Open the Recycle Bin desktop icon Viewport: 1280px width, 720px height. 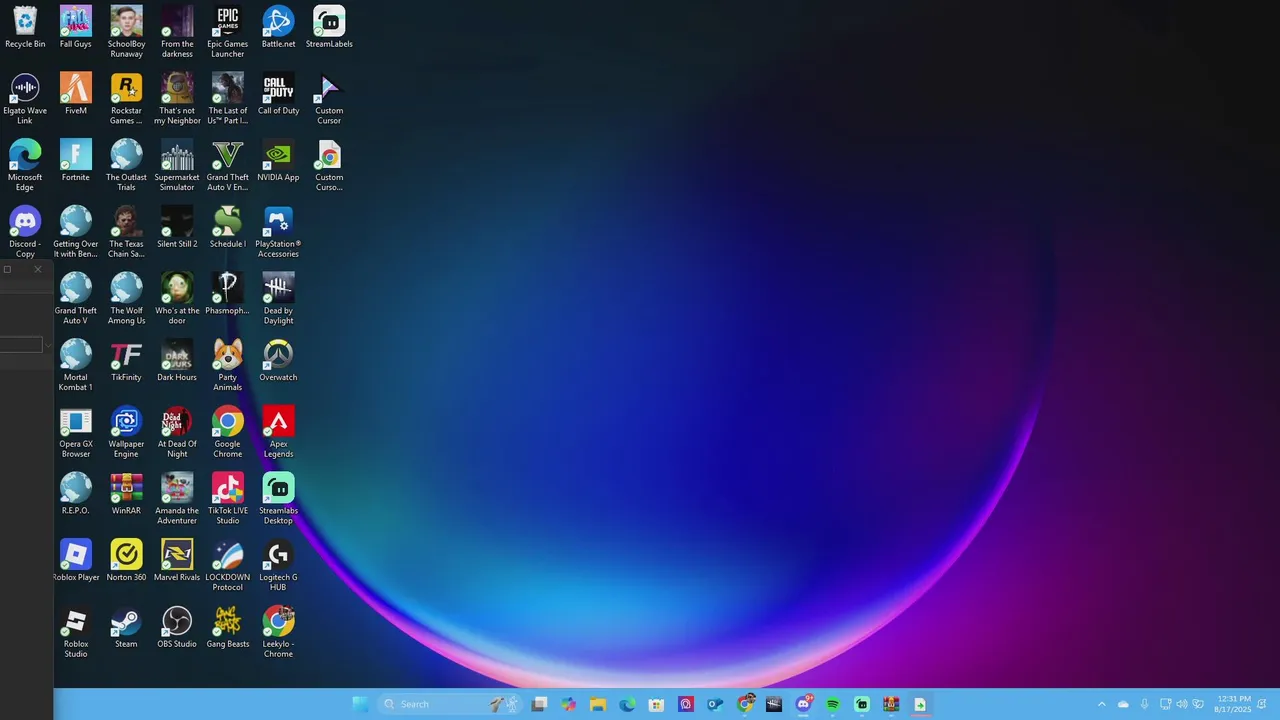tap(25, 28)
